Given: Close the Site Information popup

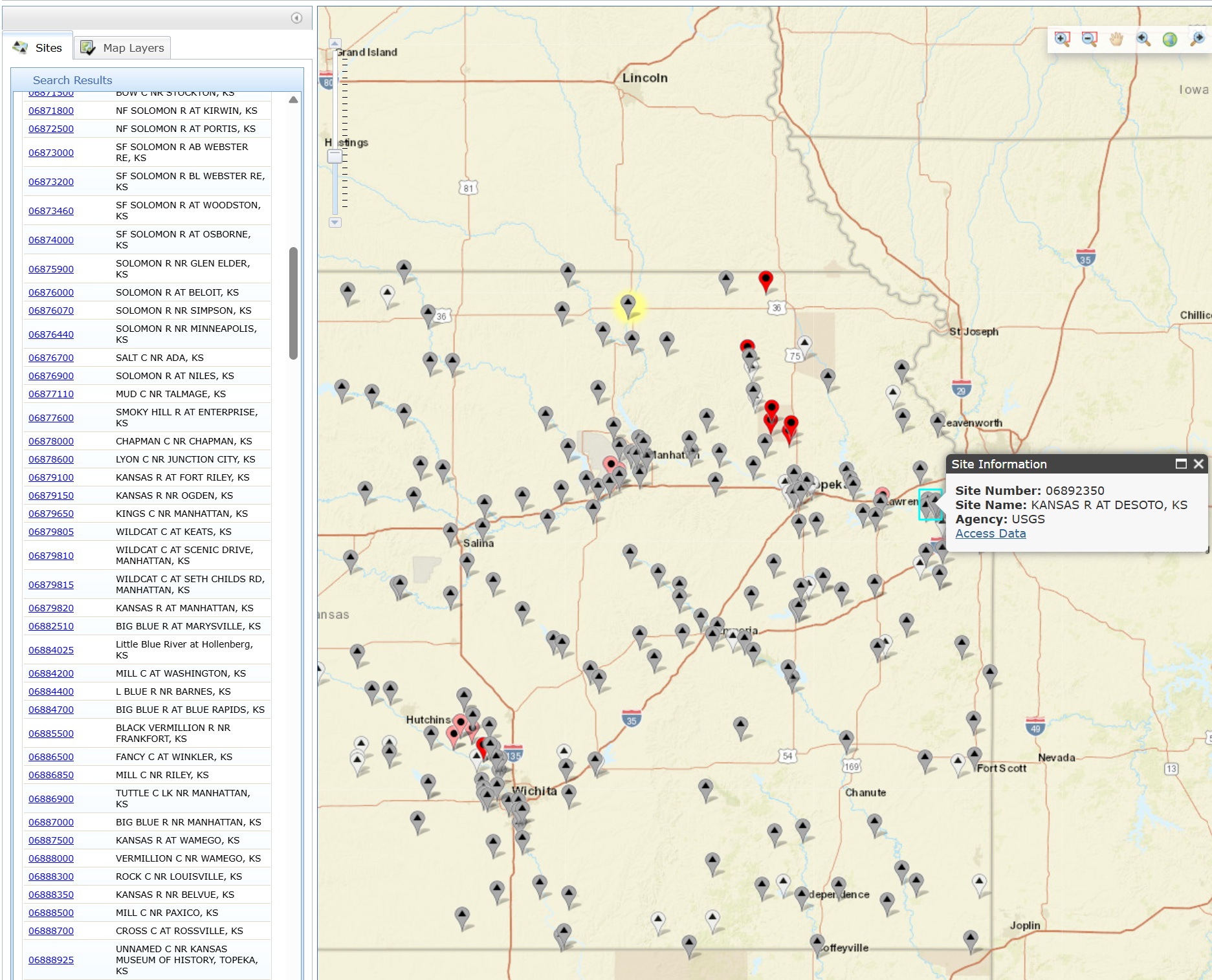Looking at the screenshot, I should (x=1198, y=464).
